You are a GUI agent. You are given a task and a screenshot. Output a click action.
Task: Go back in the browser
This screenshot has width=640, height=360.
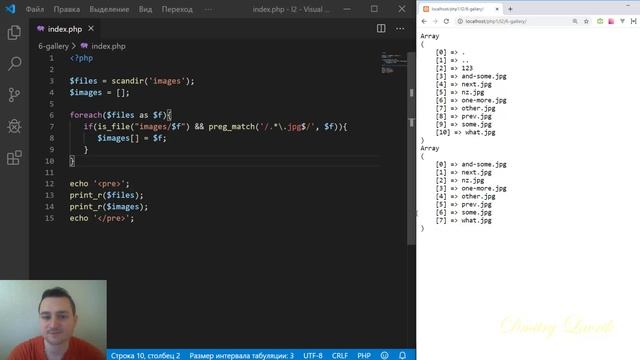click(424, 21)
